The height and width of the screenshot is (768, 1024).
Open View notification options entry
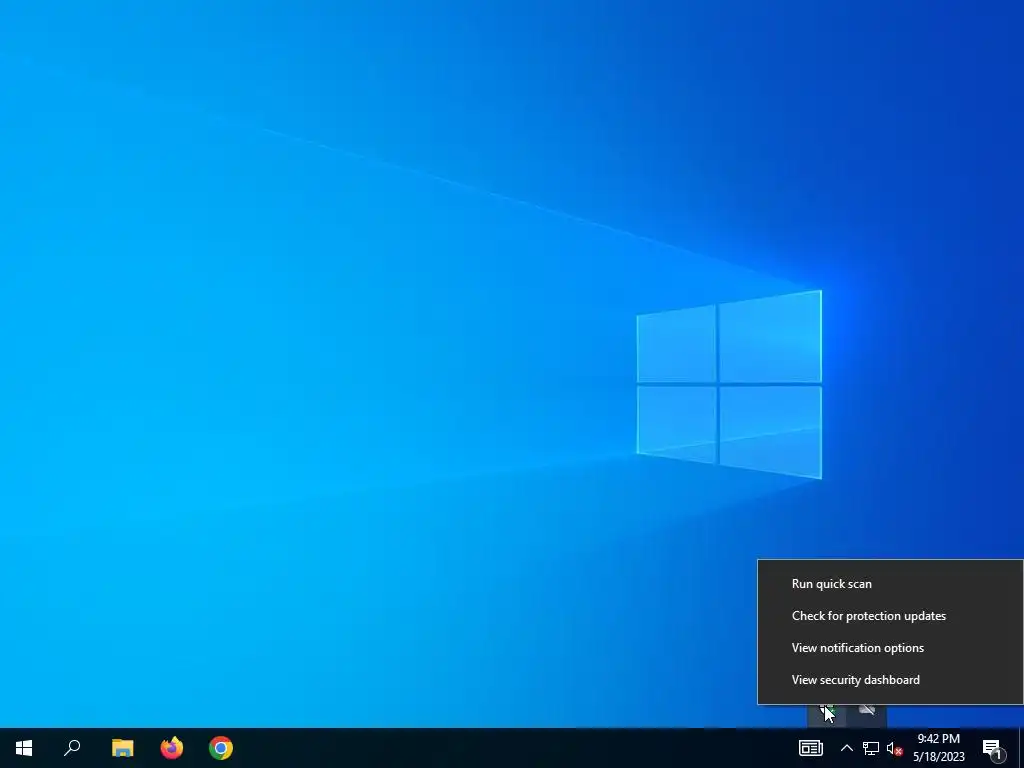point(890,648)
